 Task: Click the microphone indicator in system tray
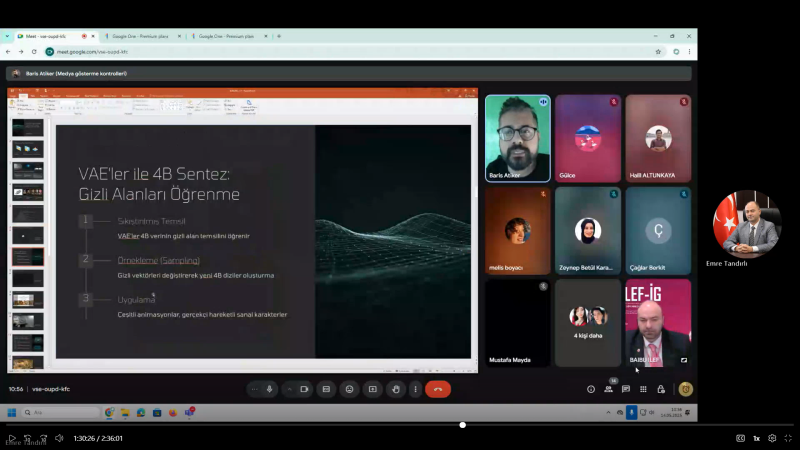pyautogui.click(x=631, y=412)
